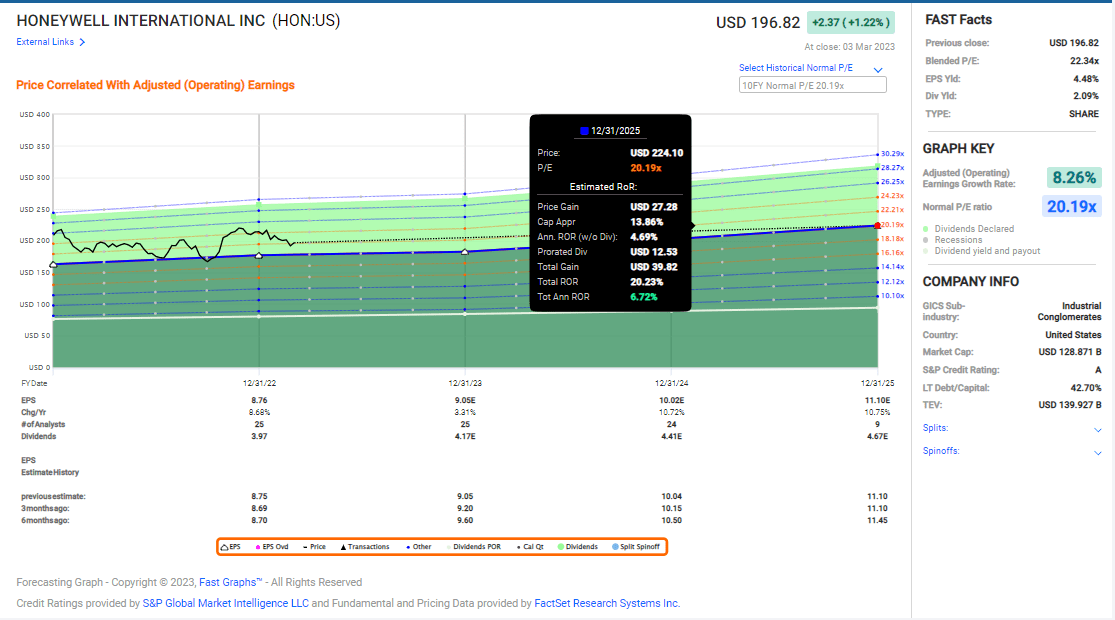This screenshot has width=1115, height=620.
Task: Click the Recessions key entry
Action: coord(953,240)
